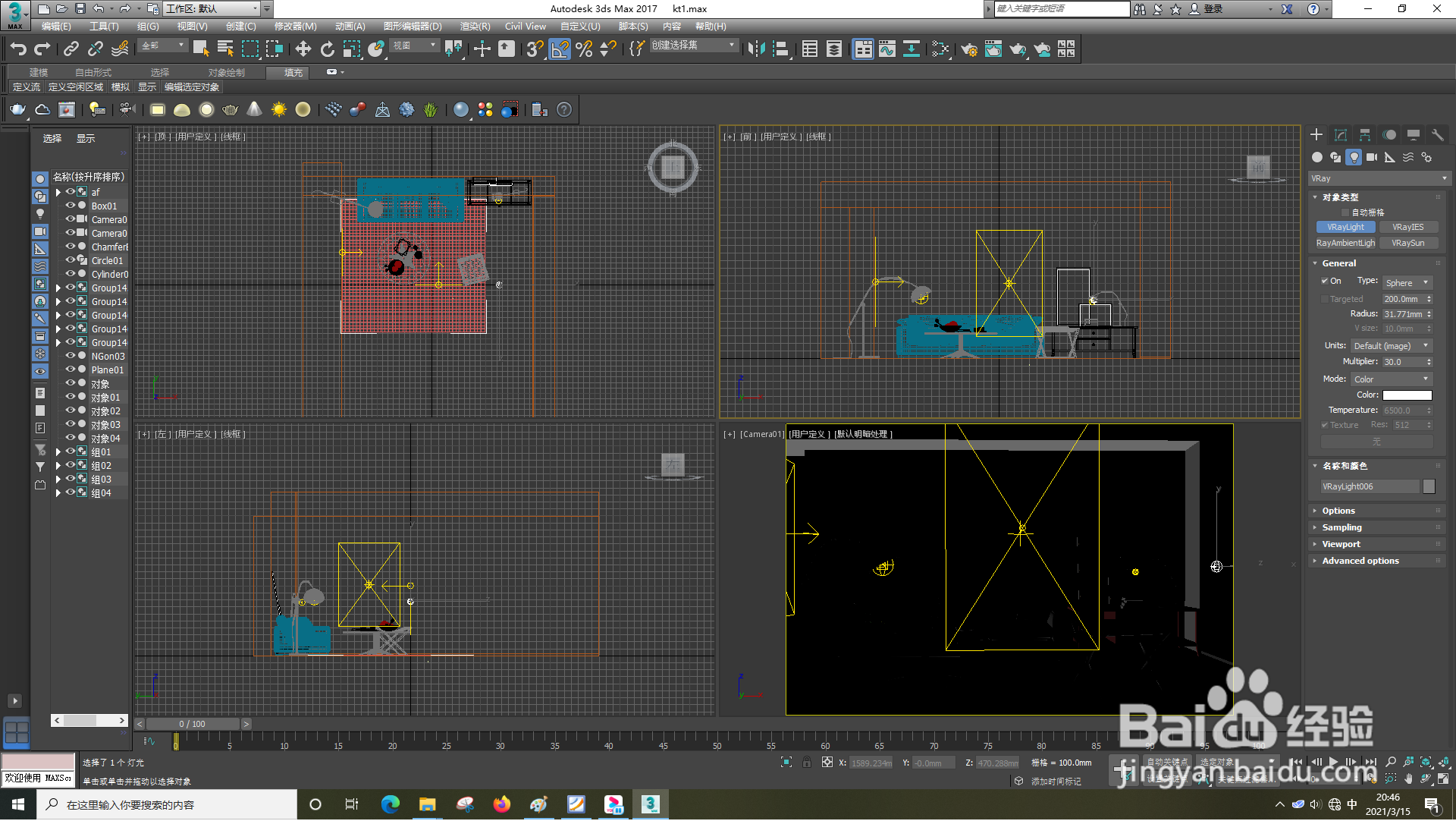Select the Select and Link tool
This screenshot has height=821, width=1456.
pyautogui.click(x=71, y=49)
